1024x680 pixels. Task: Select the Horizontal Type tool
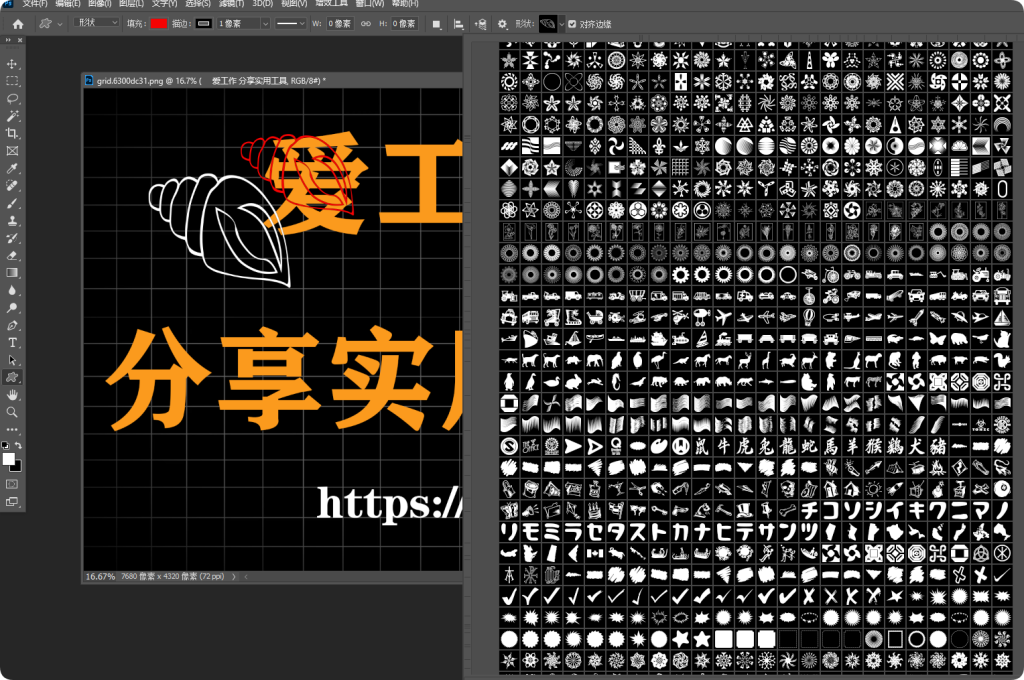[x=13, y=343]
